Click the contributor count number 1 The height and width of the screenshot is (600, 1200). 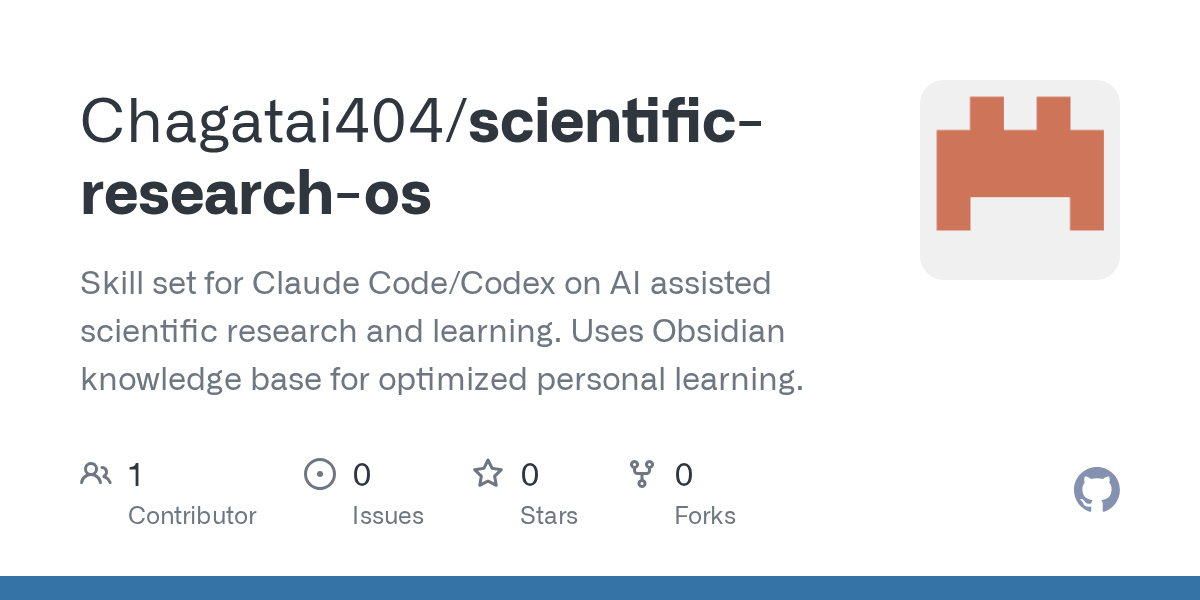(135, 474)
